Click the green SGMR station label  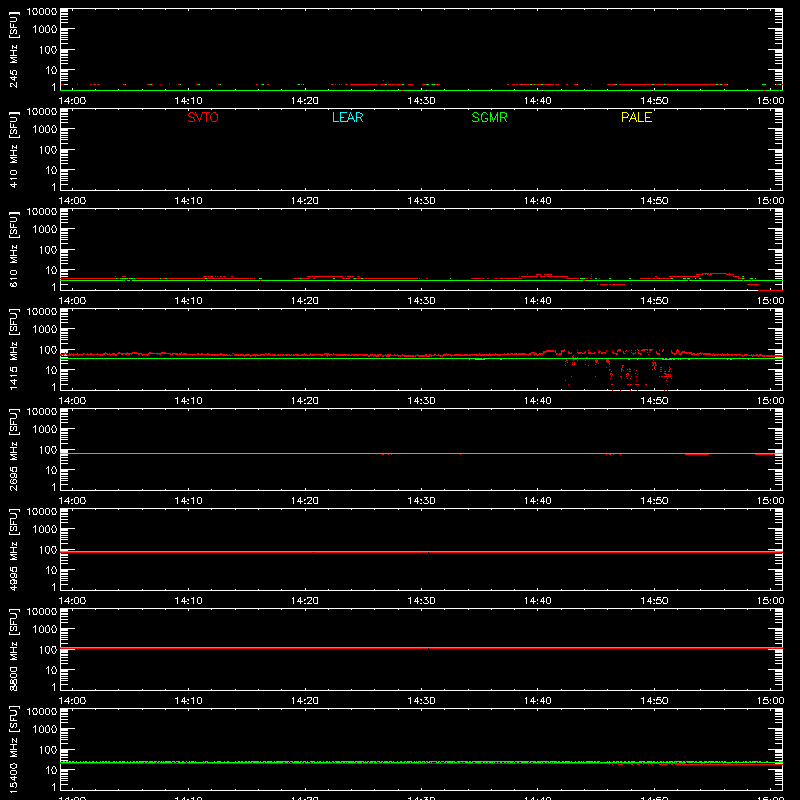(x=489, y=117)
